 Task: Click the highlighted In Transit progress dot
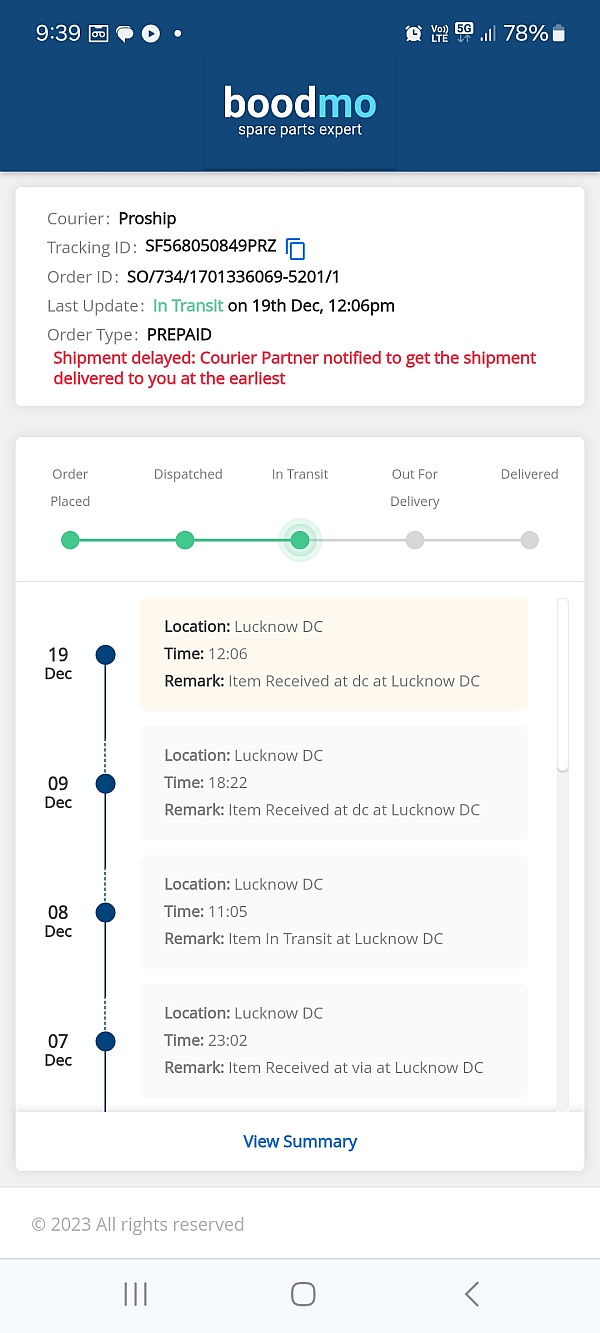click(300, 540)
